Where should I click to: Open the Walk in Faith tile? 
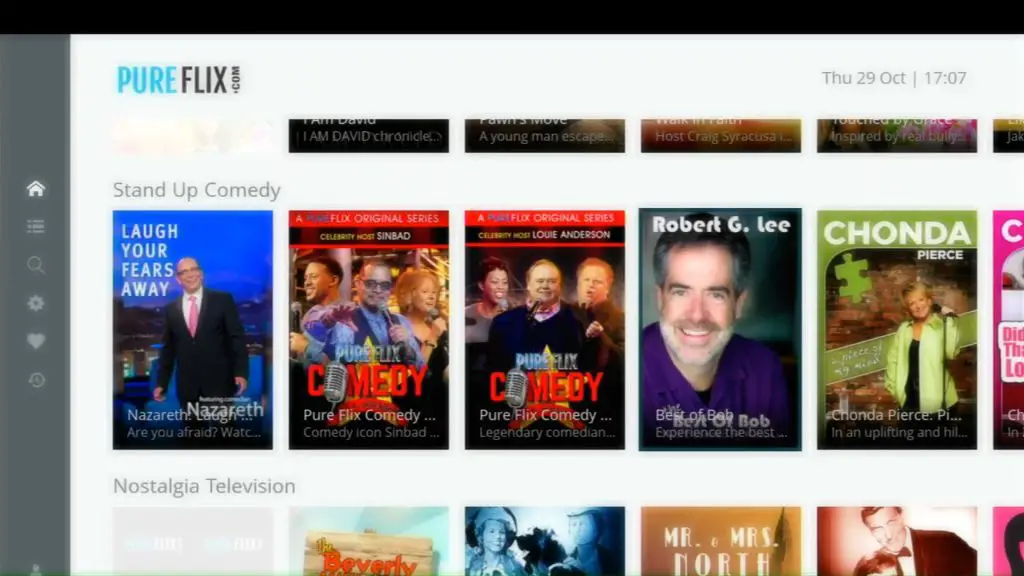tap(720, 135)
